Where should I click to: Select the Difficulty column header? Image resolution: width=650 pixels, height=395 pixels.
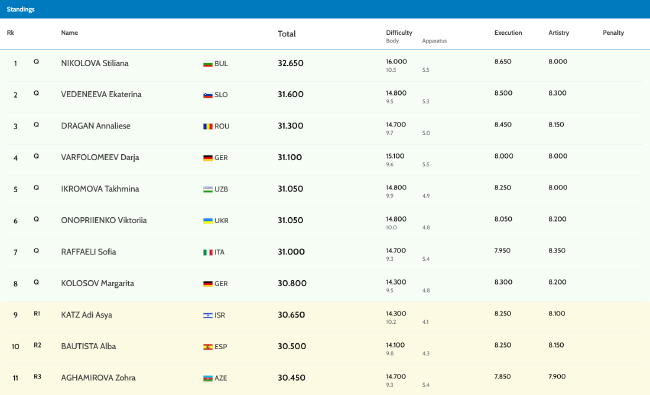399,33
